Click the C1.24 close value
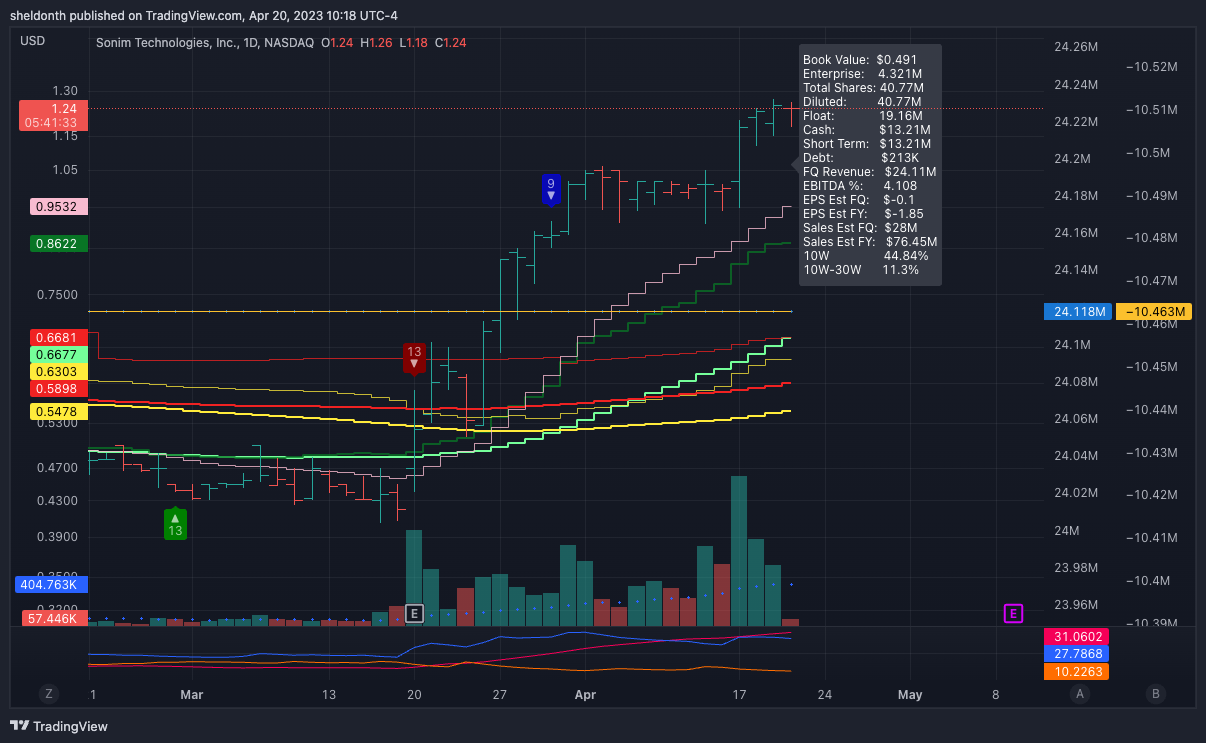 pos(450,42)
